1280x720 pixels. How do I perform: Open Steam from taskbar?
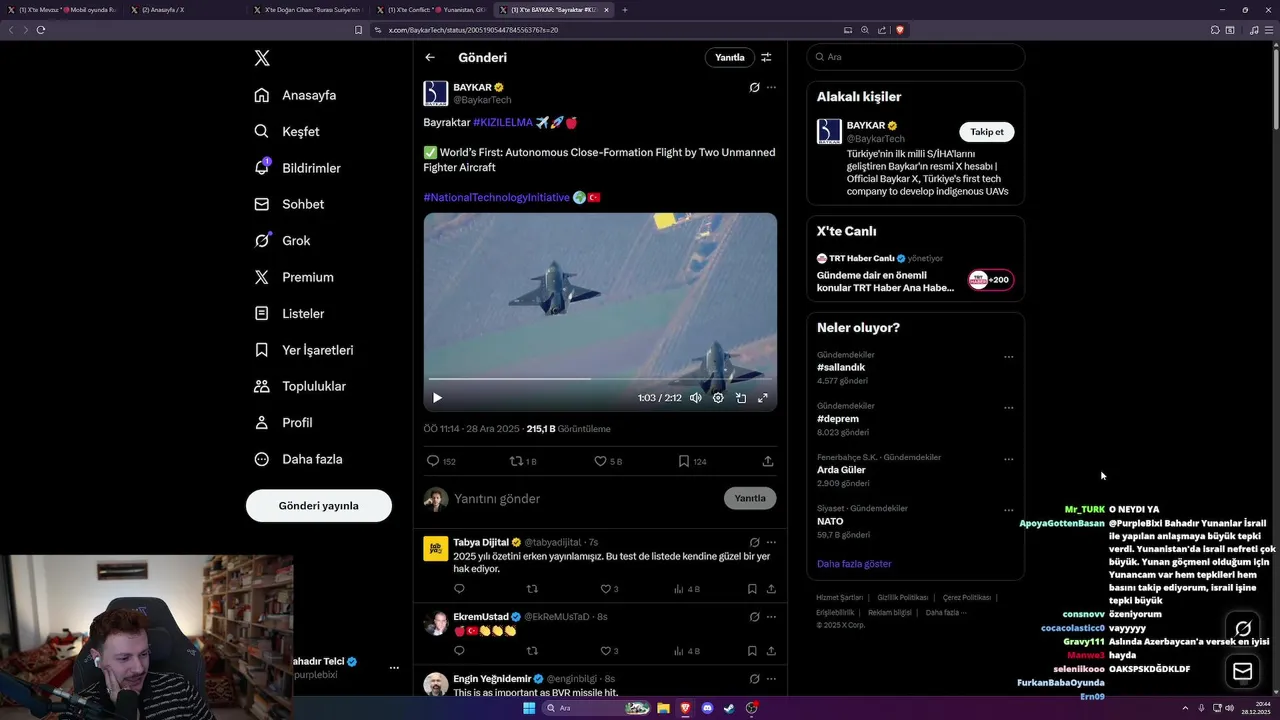point(729,708)
